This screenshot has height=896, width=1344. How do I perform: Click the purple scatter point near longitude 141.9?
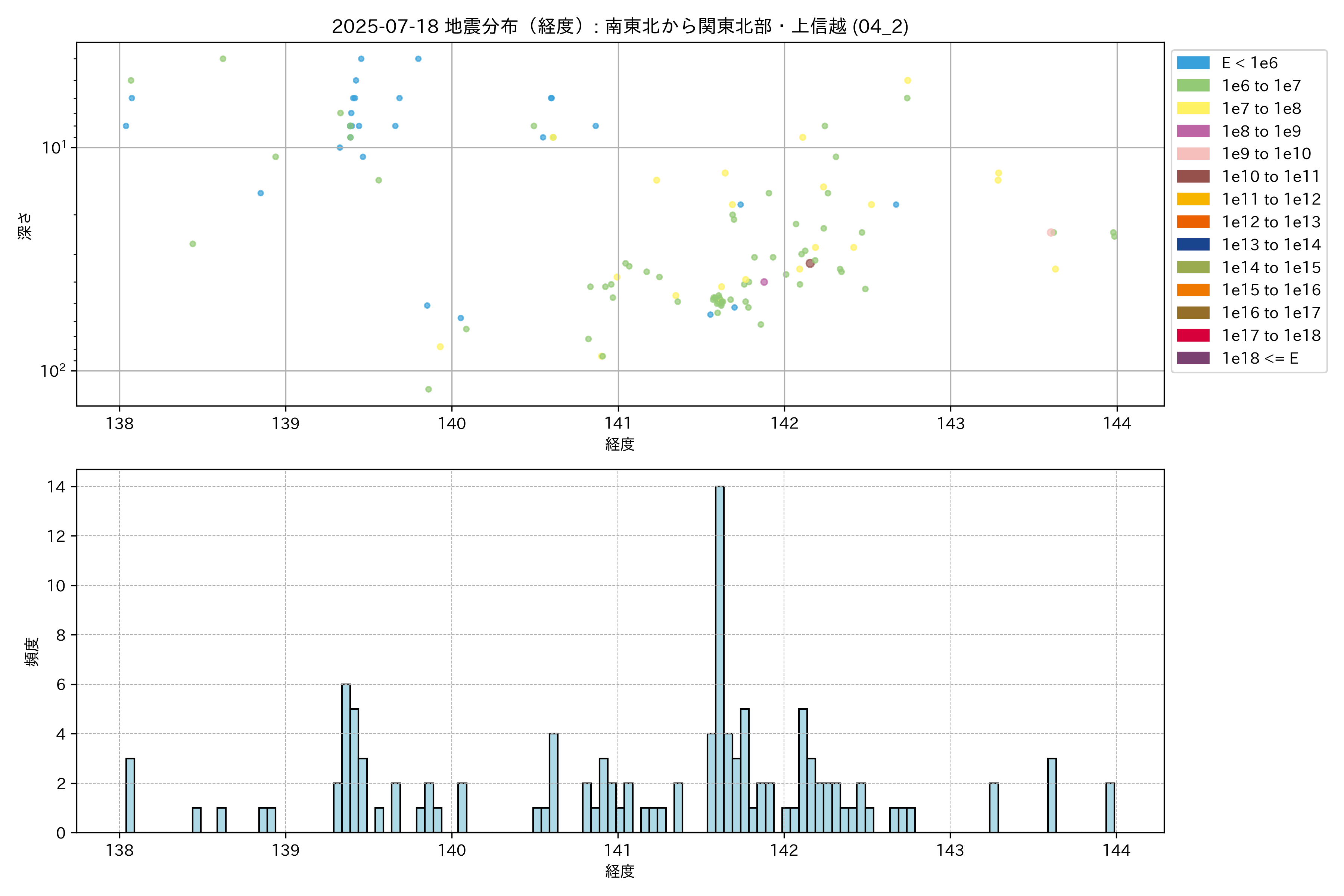(x=764, y=282)
